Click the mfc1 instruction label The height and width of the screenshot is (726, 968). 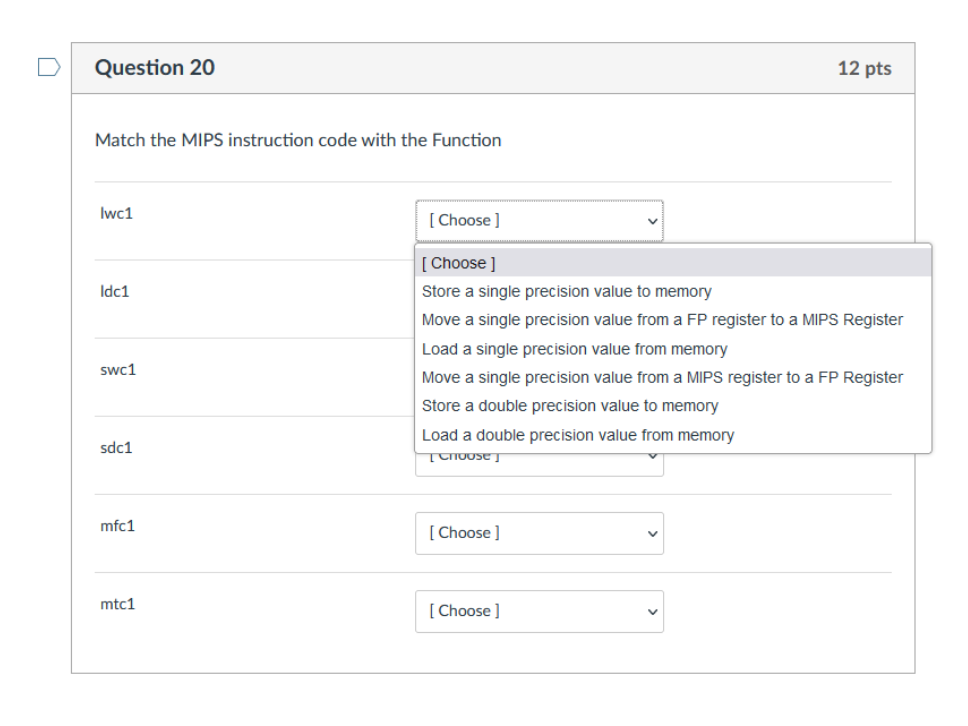coord(117,526)
